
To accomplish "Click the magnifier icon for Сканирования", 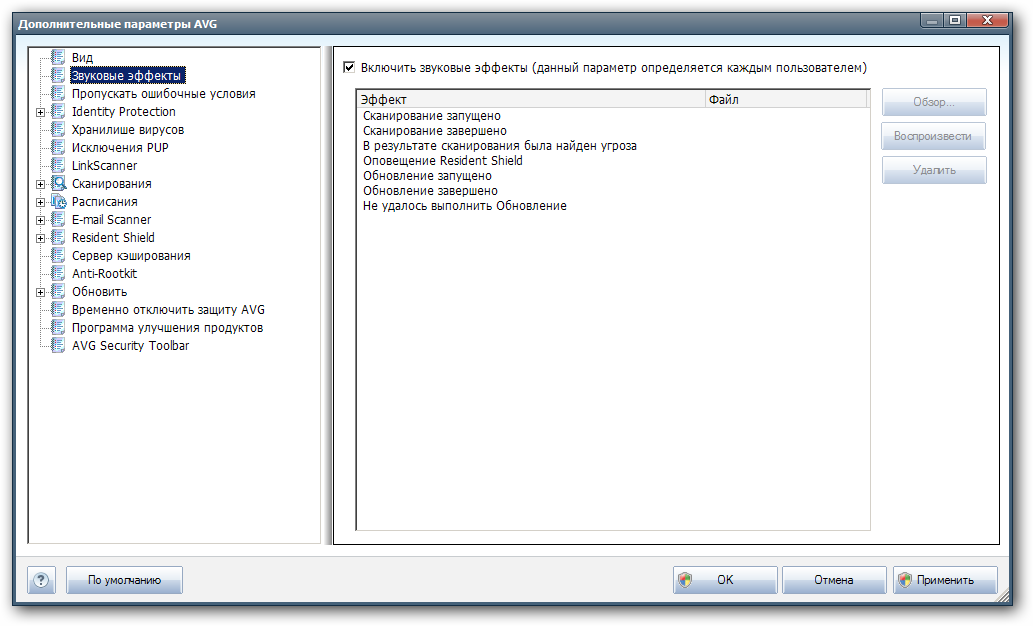I will pyautogui.click(x=59, y=183).
